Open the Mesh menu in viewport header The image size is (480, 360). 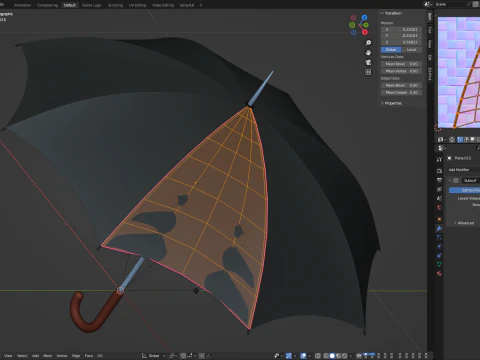tap(47, 356)
